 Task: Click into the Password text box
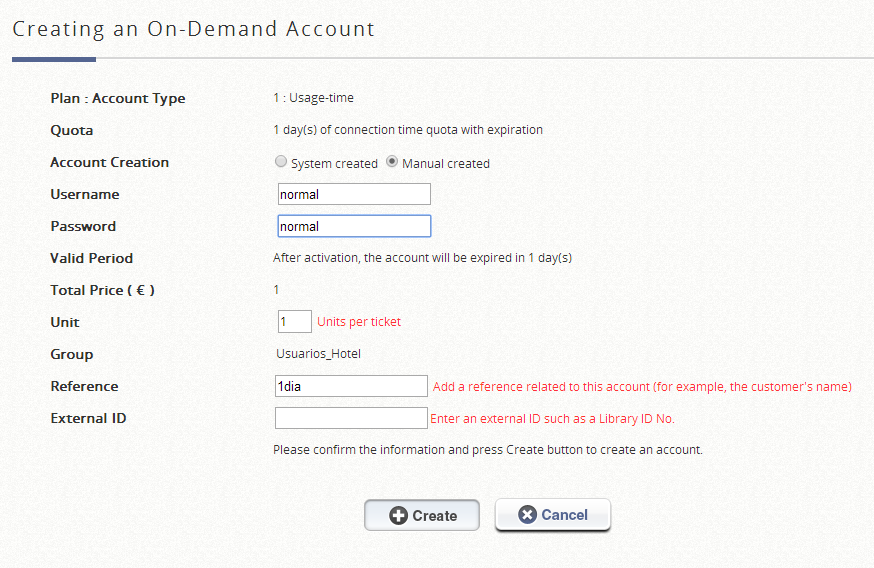[x=354, y=226]
